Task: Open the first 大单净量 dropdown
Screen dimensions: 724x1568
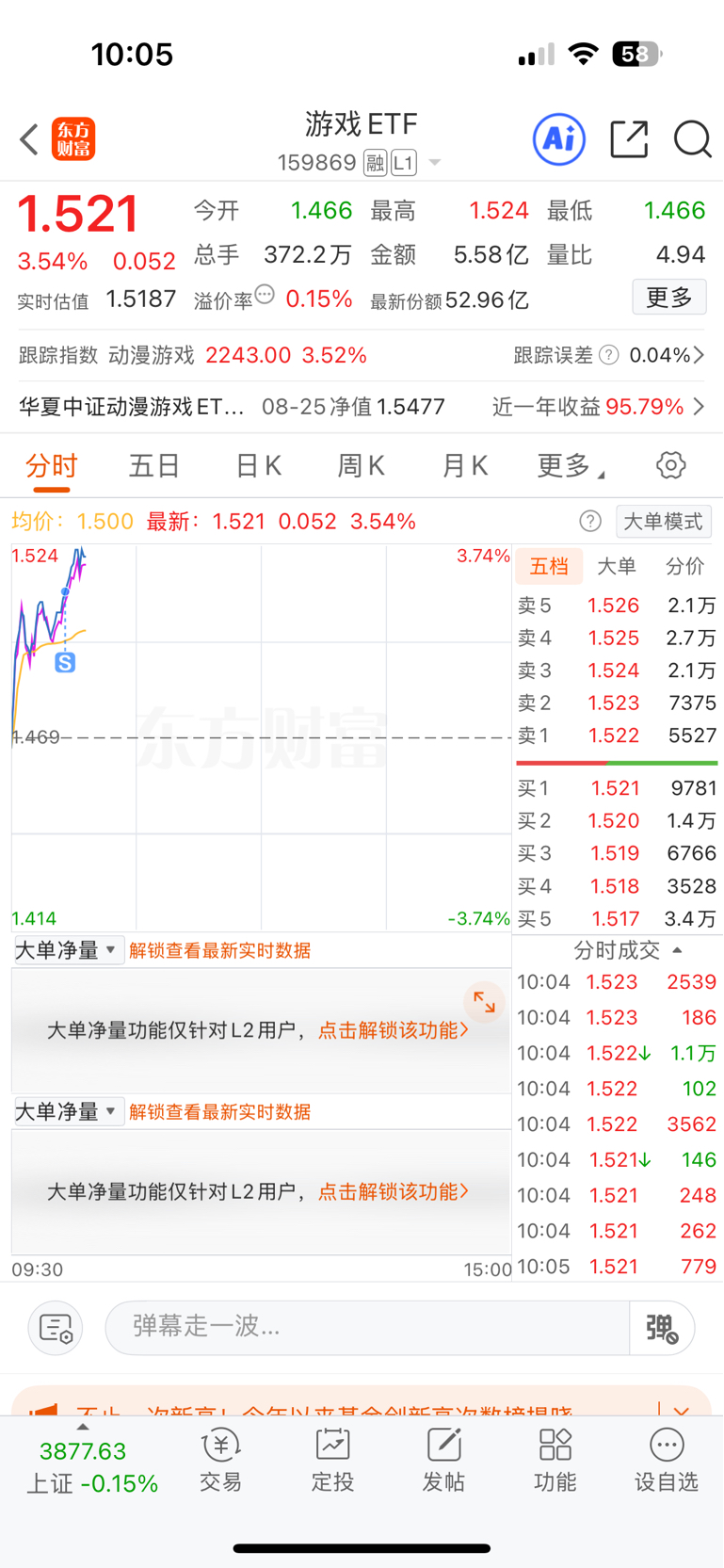Action: click(69, 950)
